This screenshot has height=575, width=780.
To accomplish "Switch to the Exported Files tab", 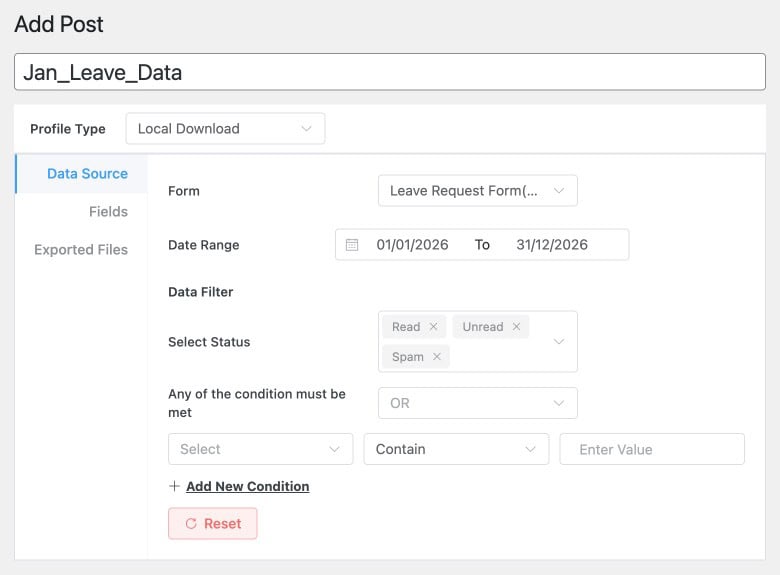I will pyautogui.click(x=81, y=250).
